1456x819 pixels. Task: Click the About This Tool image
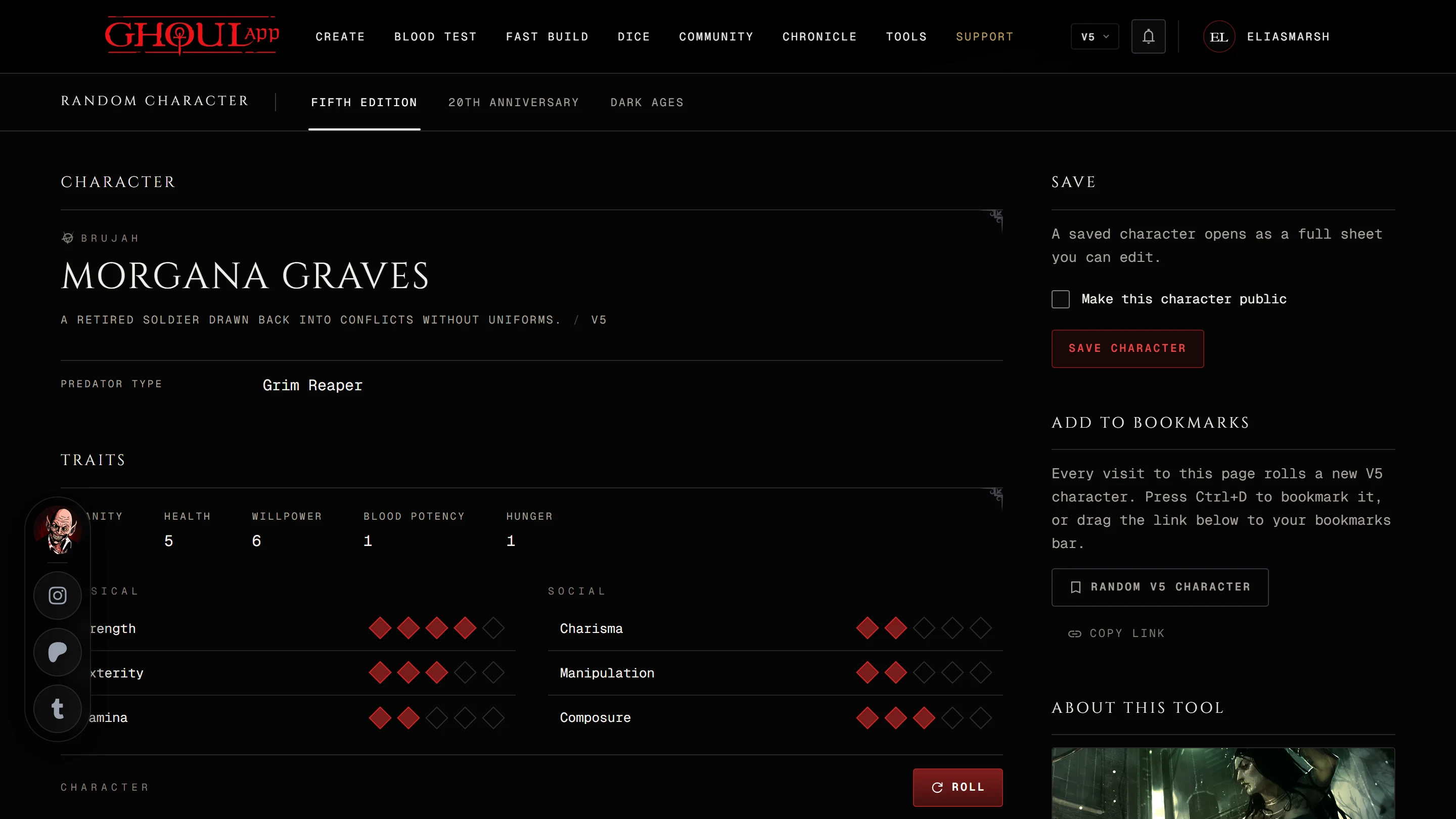click(1222, 783)
